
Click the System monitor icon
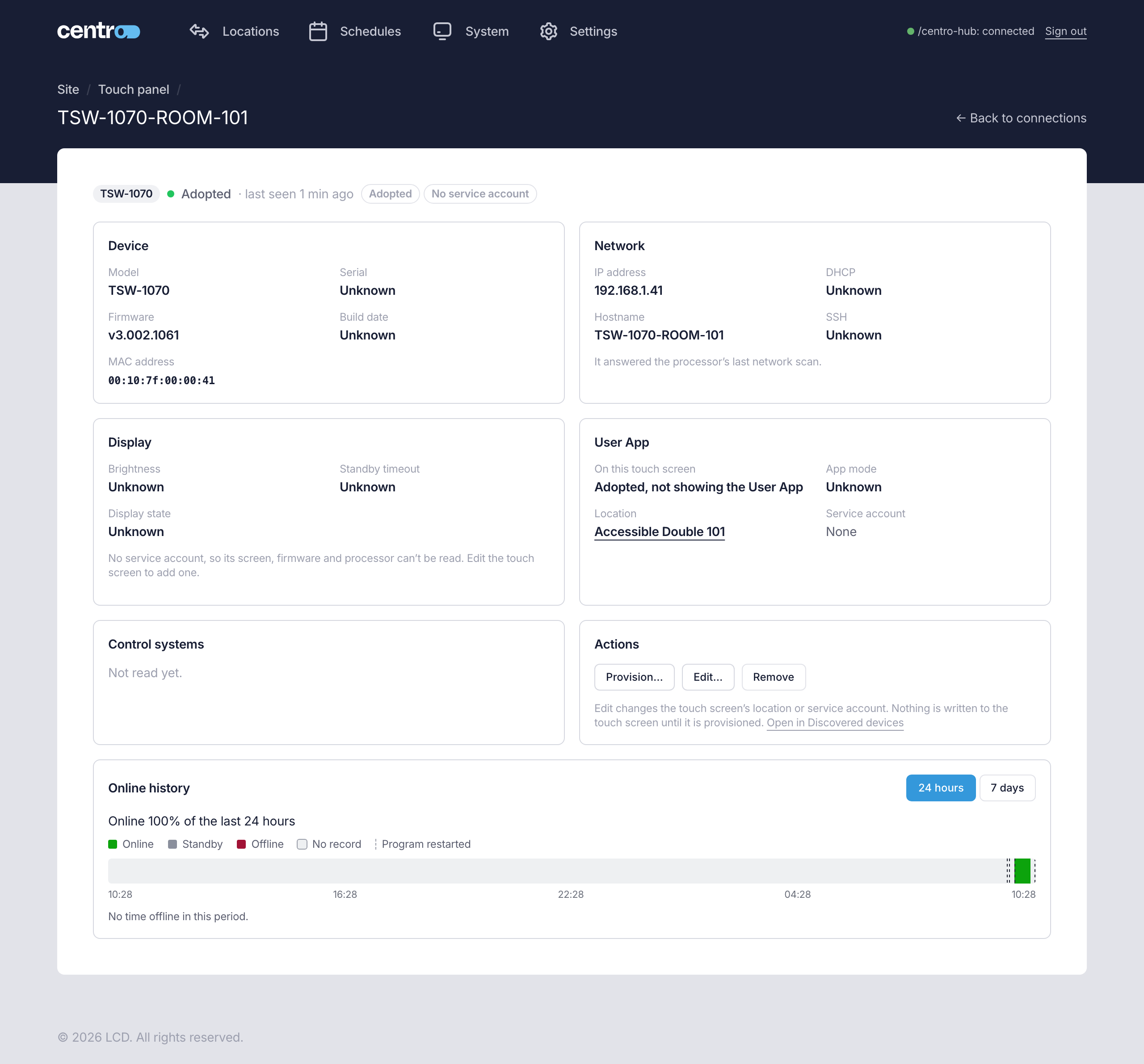442,31
